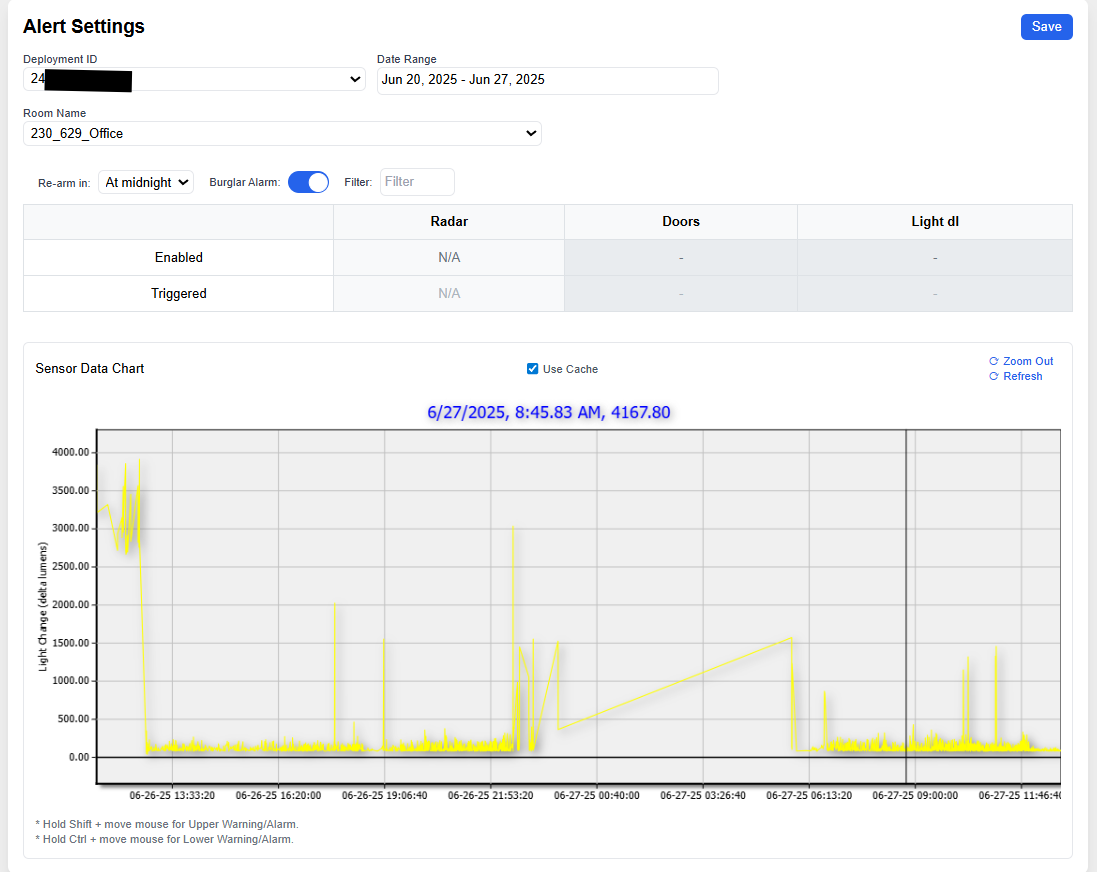Open the Date Range field
1097x872 pixels.
pyautogui.click(x=547, y=80)
